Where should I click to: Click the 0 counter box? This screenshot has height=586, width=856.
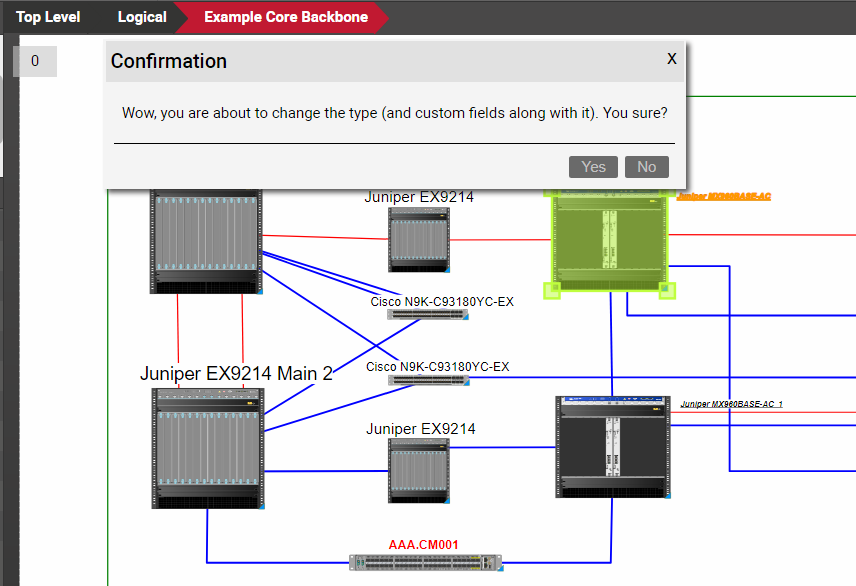35,61
